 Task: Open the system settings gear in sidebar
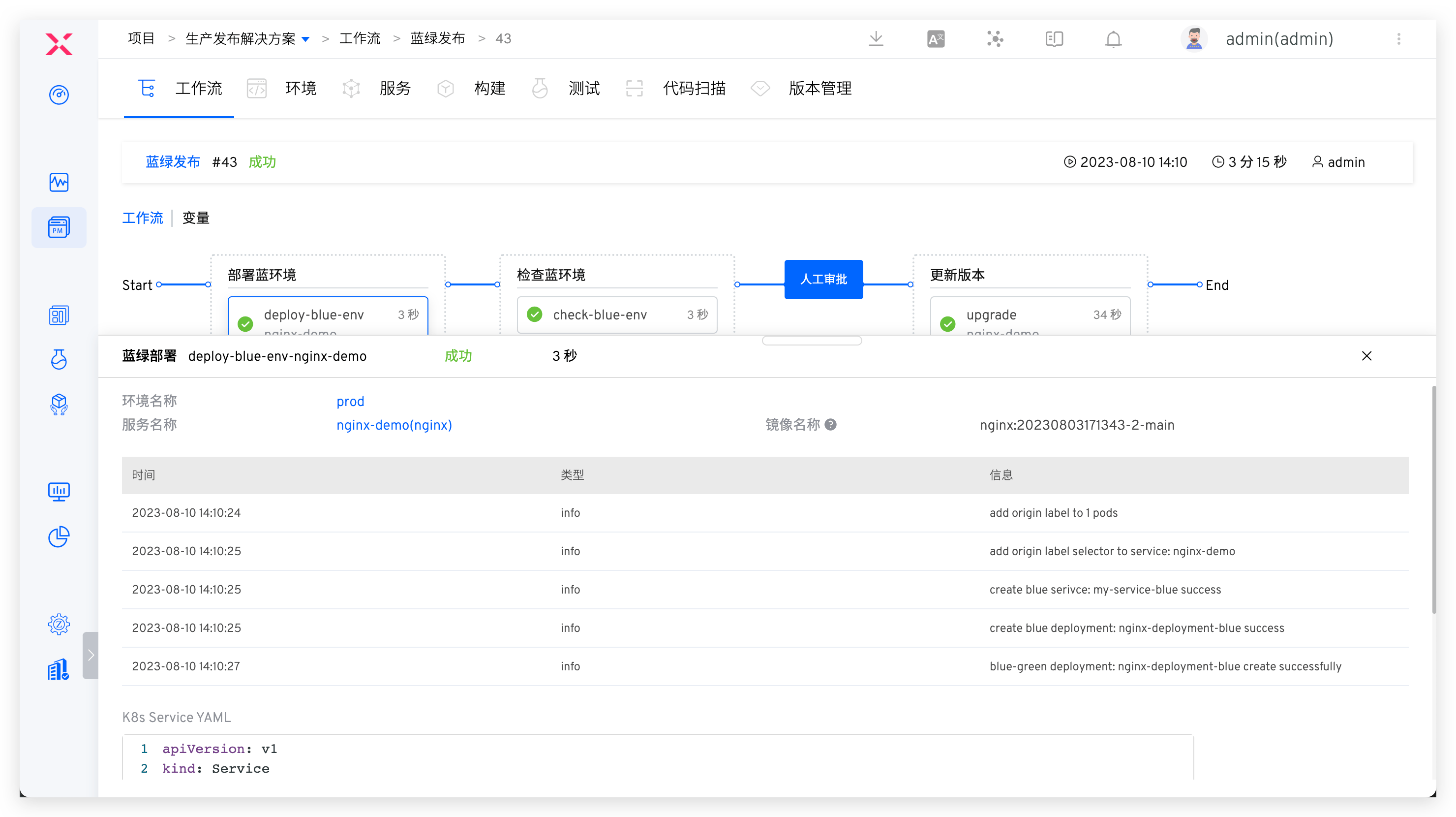pyautogui.click(x=59, y=624)
